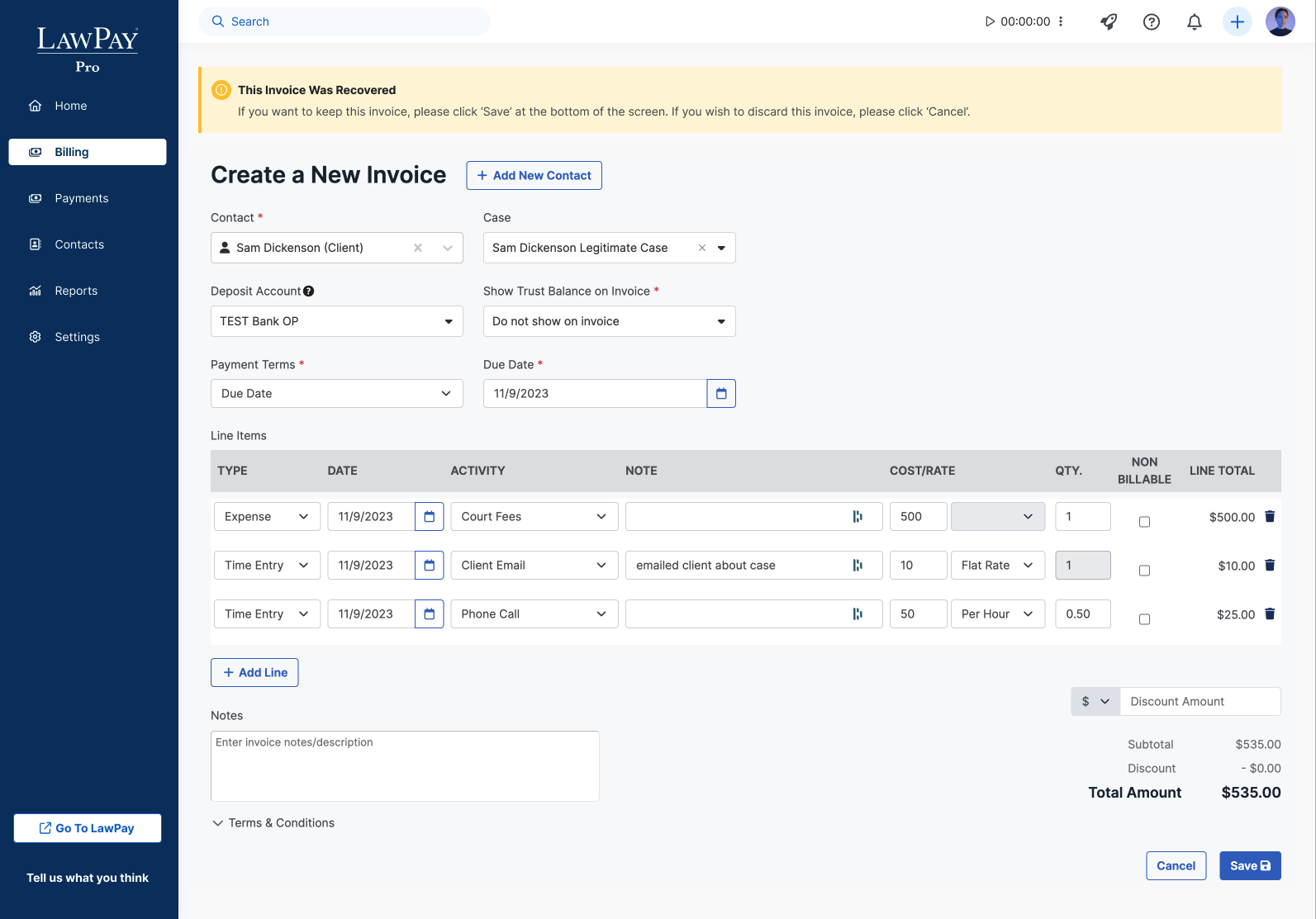Open the Deposit Account dropdown
The height and width of the screenshot is (919, 1316).
[x=336, y=321]
